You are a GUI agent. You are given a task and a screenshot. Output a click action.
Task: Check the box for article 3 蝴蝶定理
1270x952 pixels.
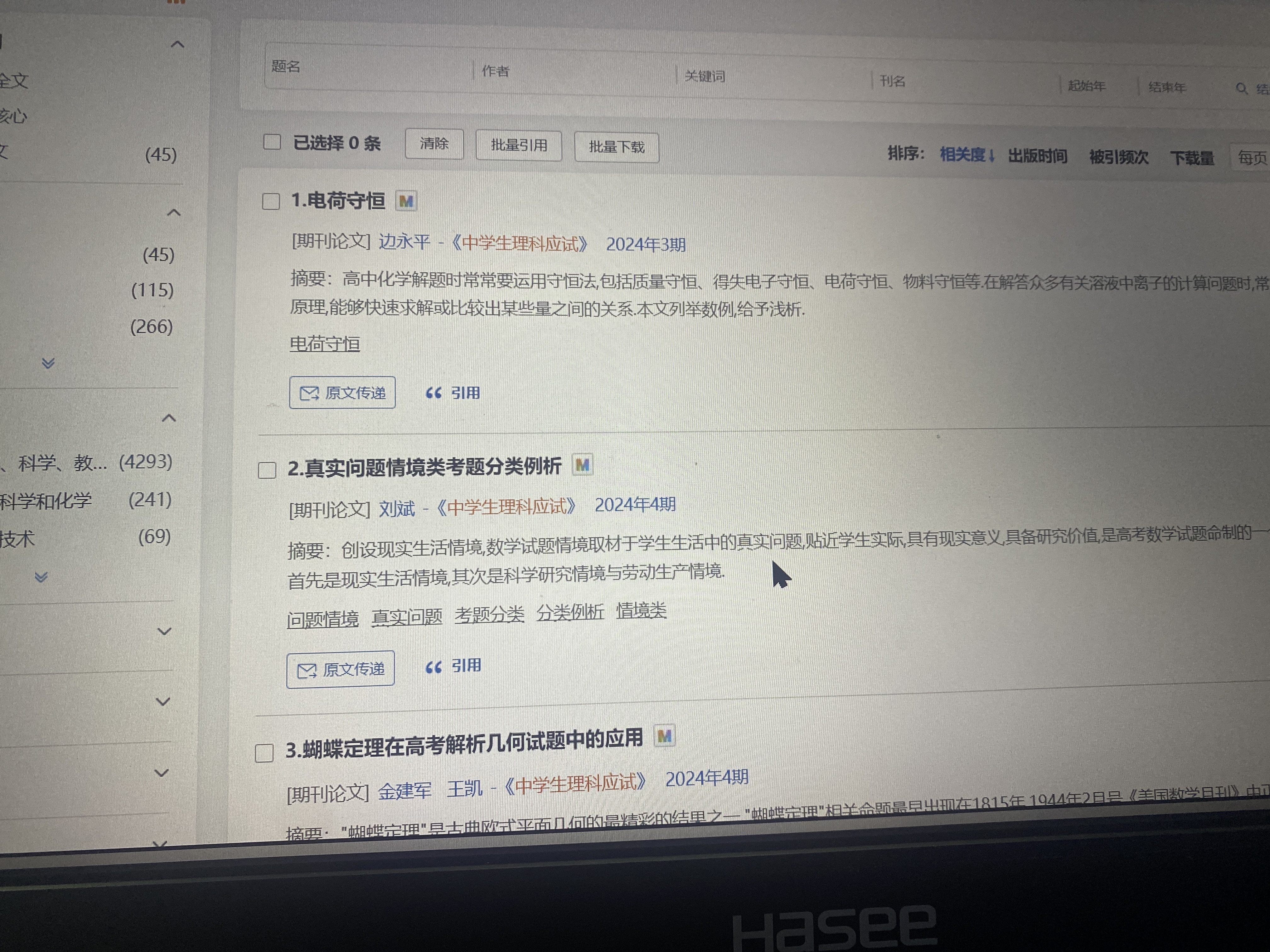point(264,753)
